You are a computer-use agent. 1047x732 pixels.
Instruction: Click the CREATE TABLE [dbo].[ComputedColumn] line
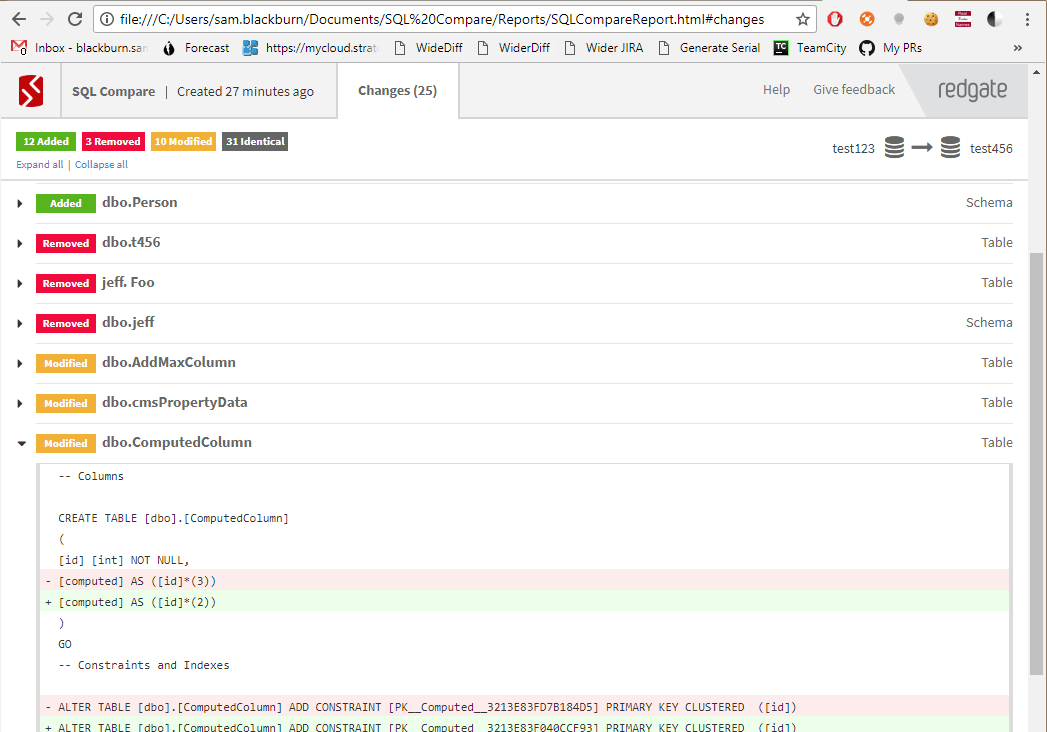[174, 518]
